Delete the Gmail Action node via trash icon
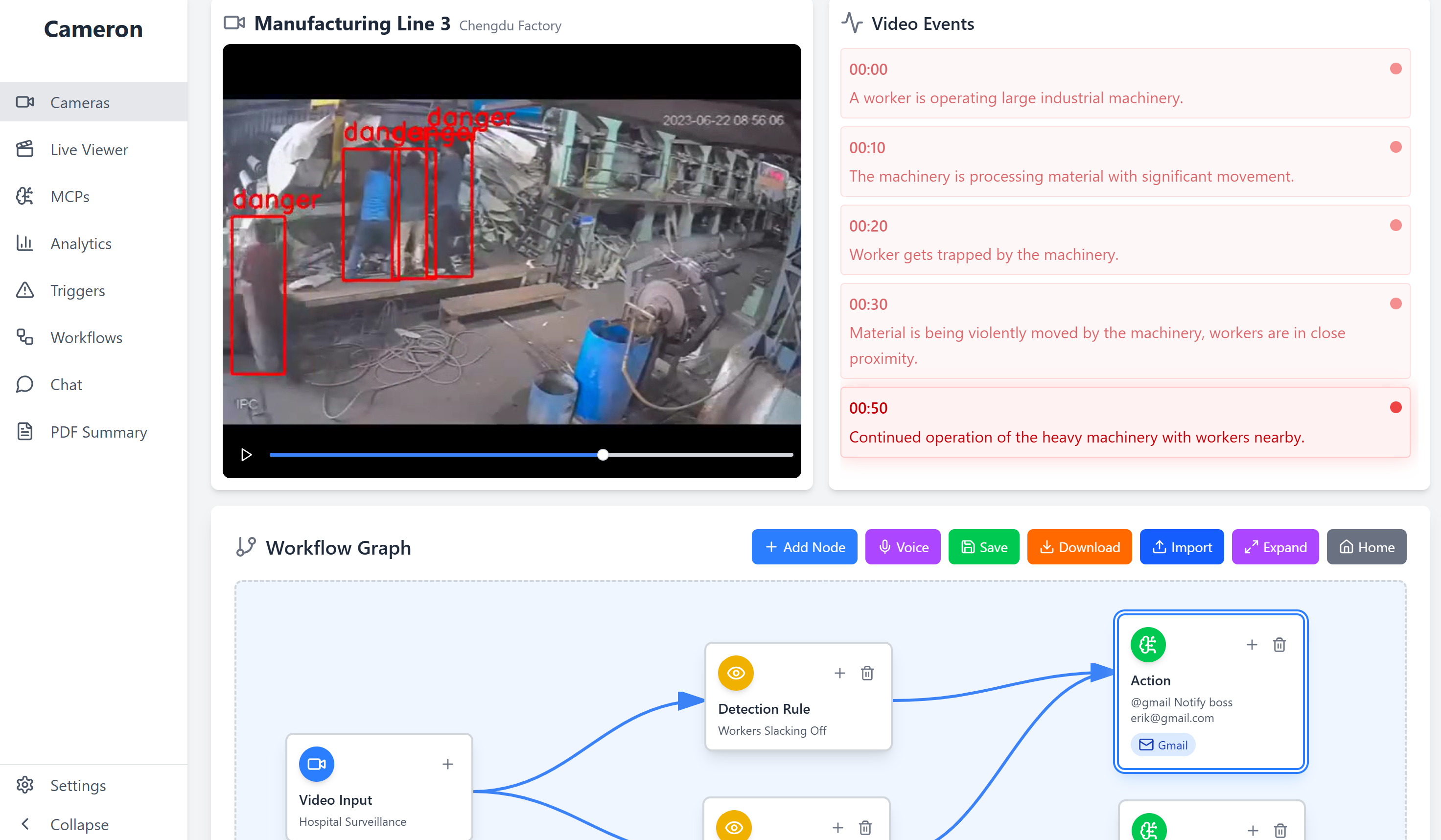Image resolution: width=1441 pixels, height=840 pixels. point(1279,645)
